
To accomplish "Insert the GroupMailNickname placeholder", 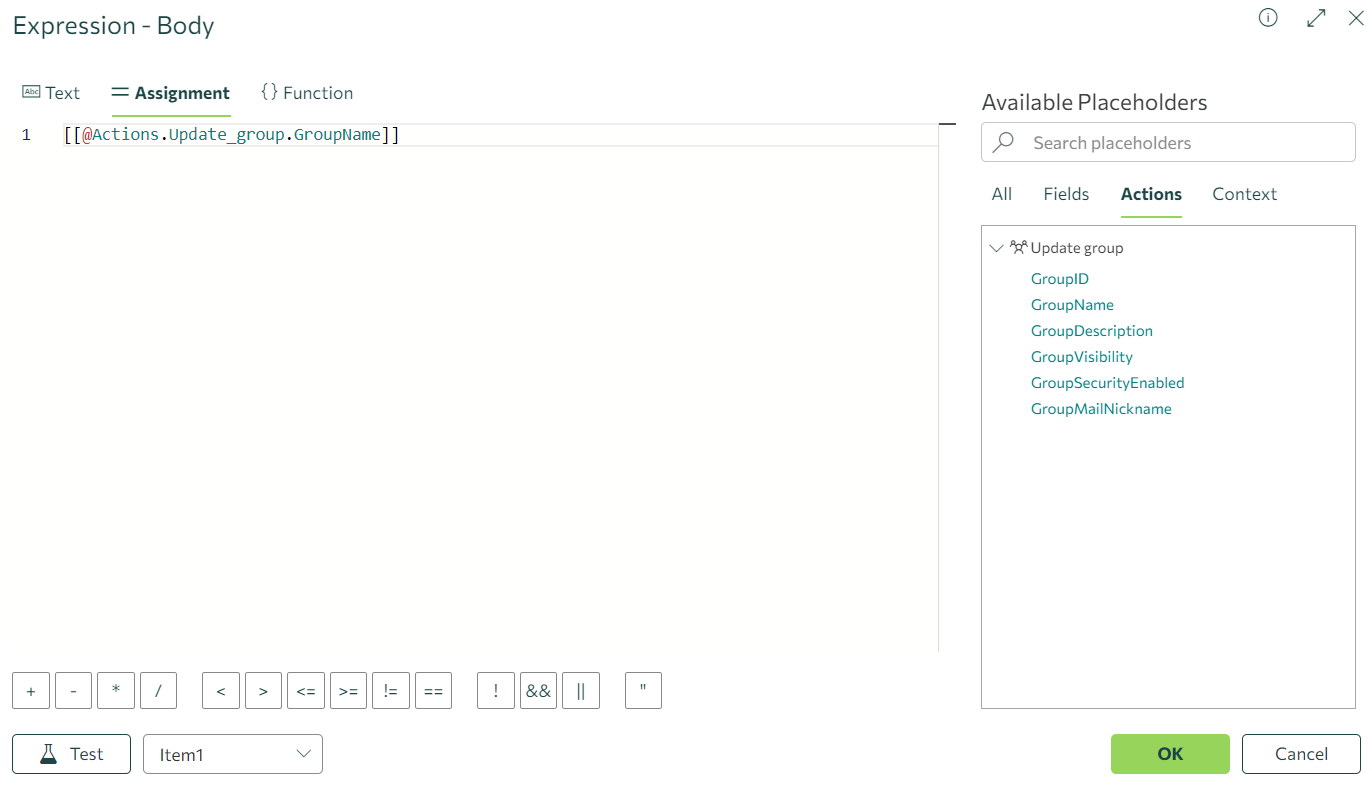I will pyautogui.click(x=1101, y=409).
